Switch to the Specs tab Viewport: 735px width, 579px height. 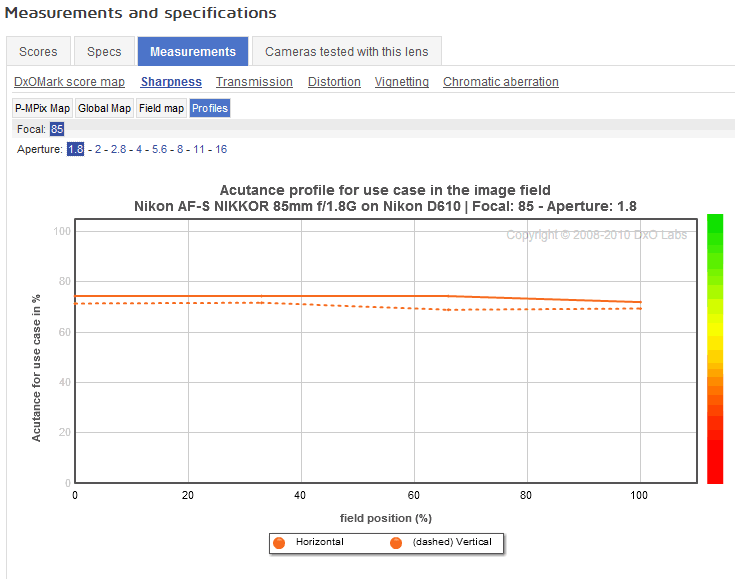coord(104,51)
